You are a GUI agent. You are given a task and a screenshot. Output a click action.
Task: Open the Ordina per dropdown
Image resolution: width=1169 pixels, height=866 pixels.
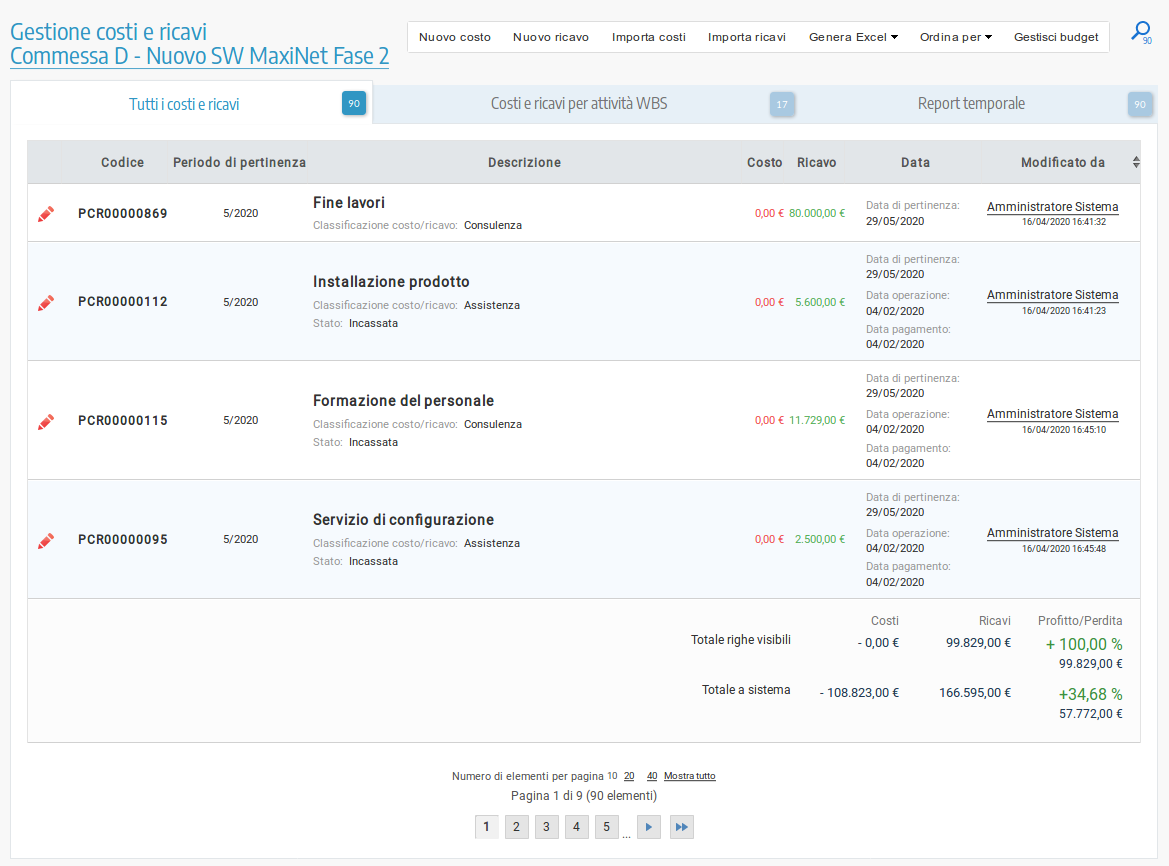click(x=955, y=37)
